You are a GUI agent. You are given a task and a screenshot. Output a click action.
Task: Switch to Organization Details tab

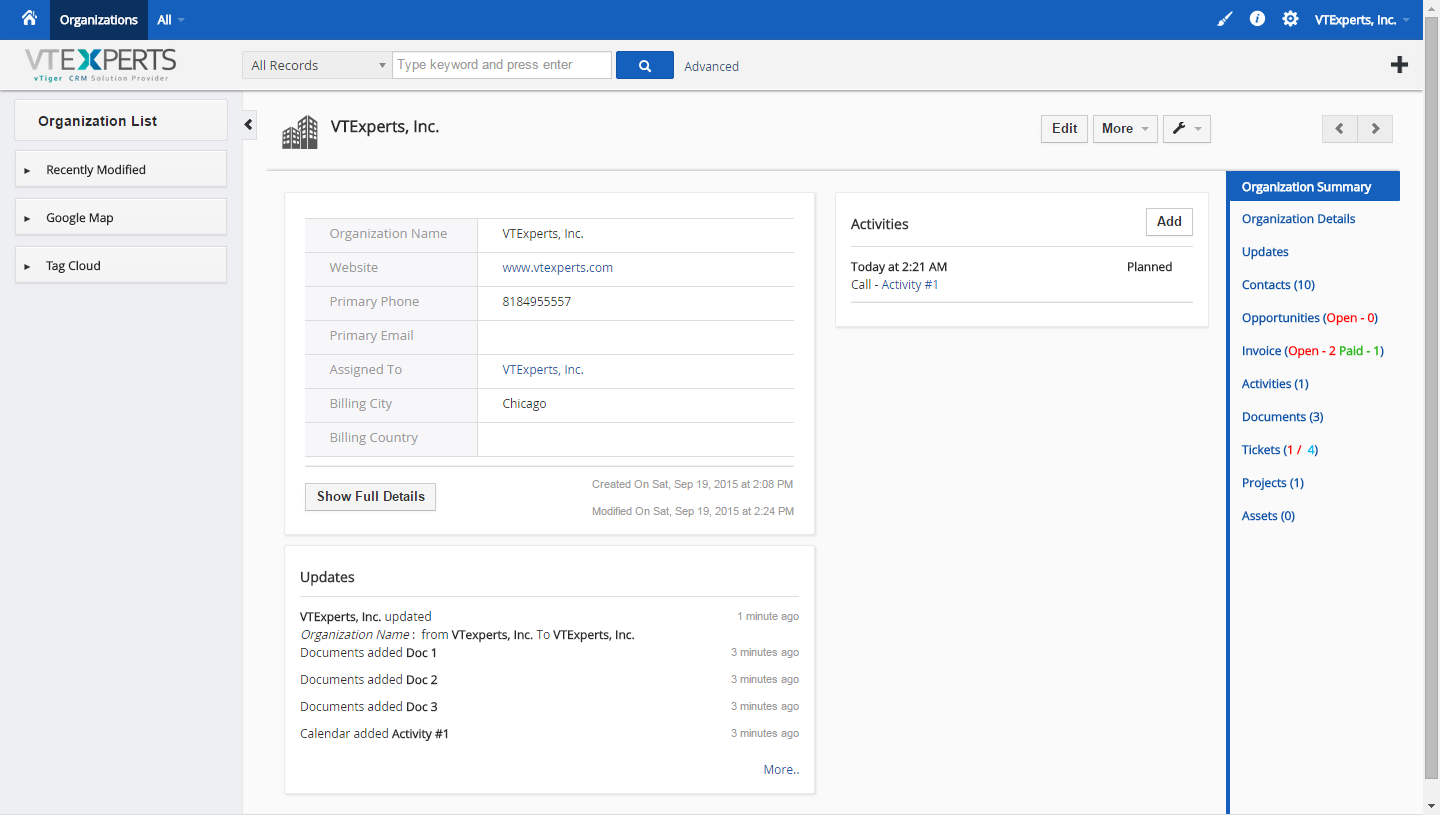pos(1298,219)
